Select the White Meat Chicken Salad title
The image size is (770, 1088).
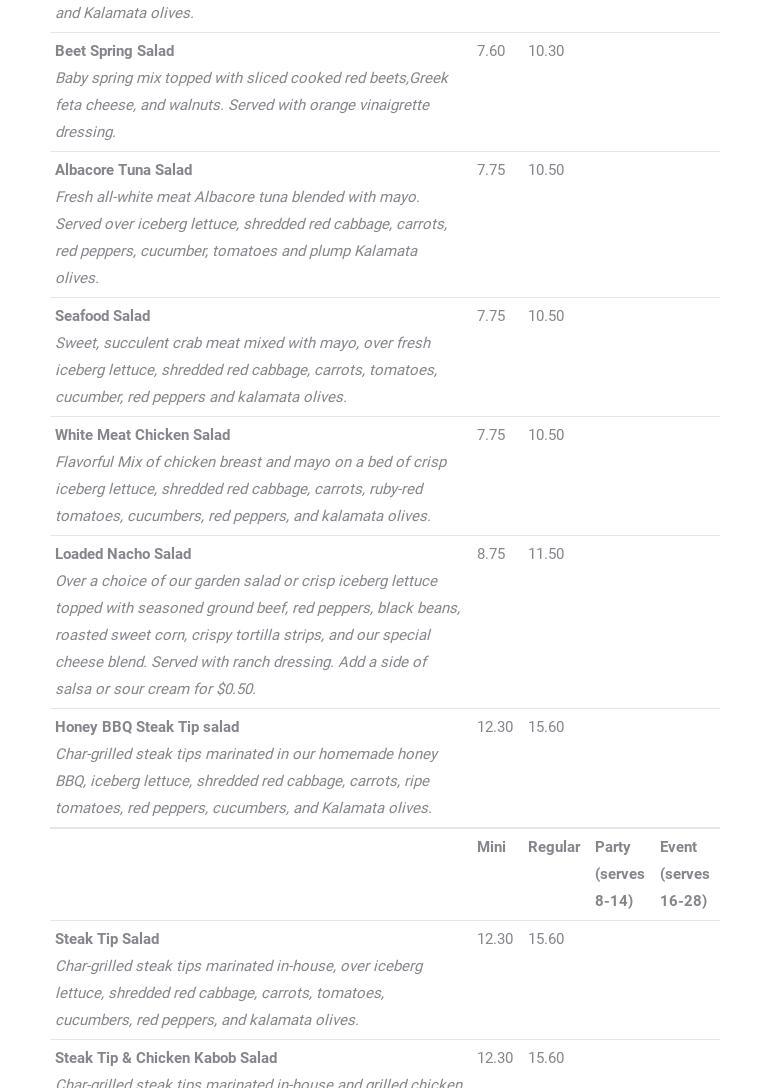coord(142,435)
